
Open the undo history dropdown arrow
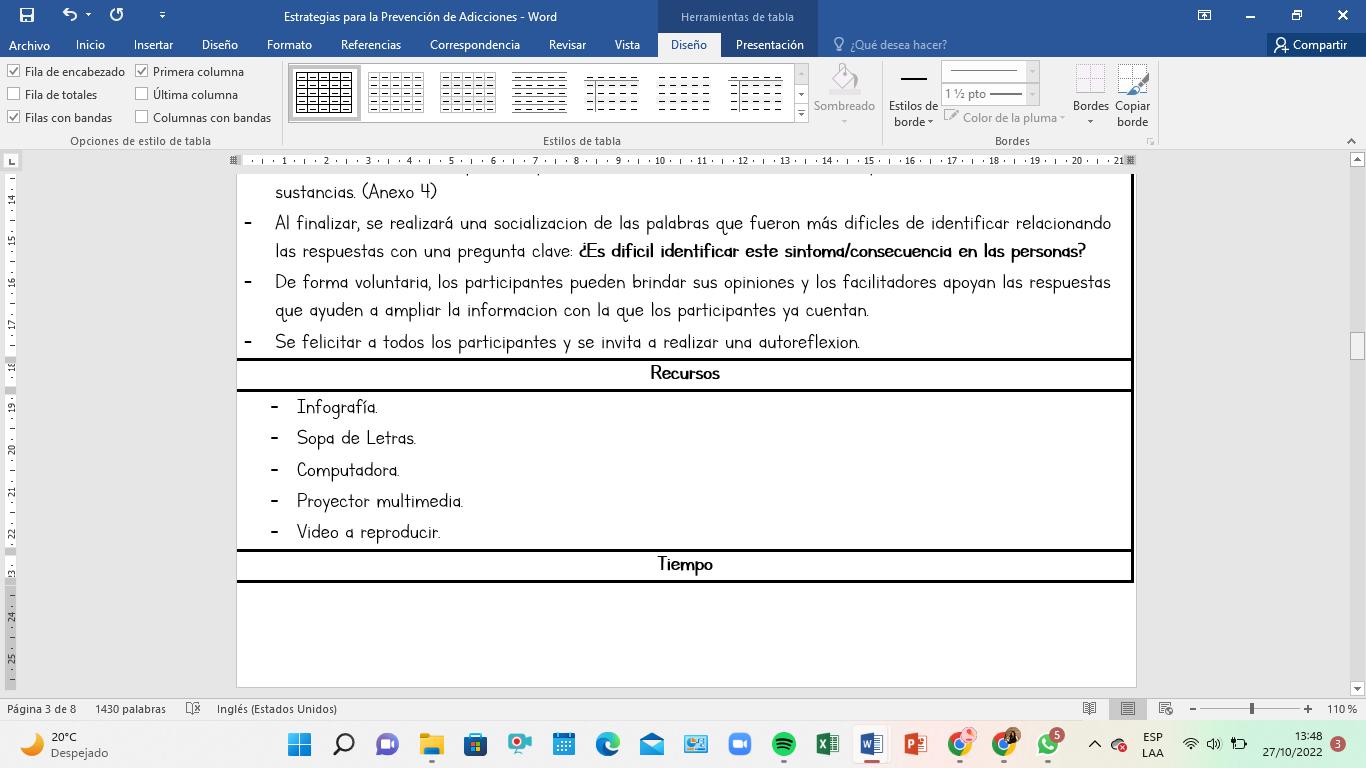pos(89,15)
